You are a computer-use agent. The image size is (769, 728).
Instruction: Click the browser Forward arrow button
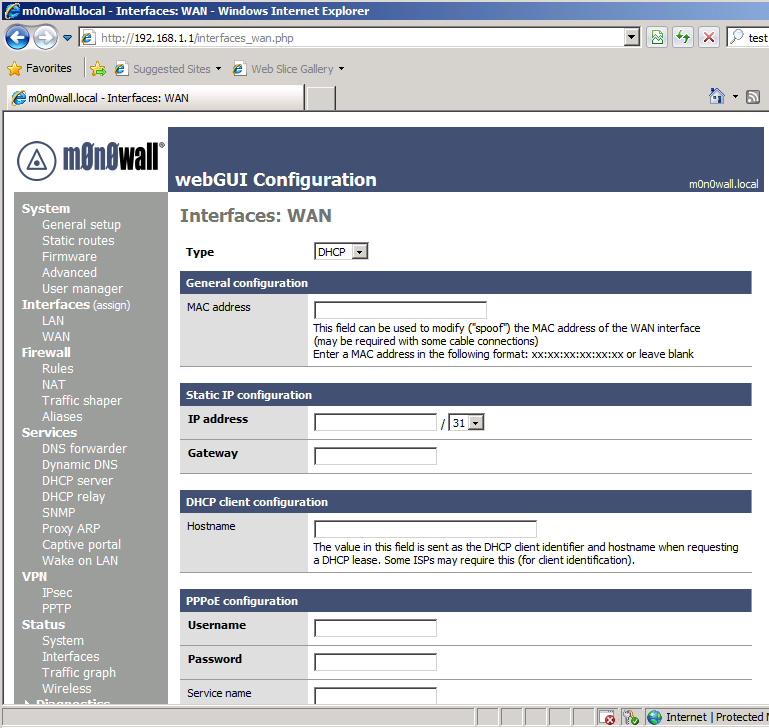[45, 38]
